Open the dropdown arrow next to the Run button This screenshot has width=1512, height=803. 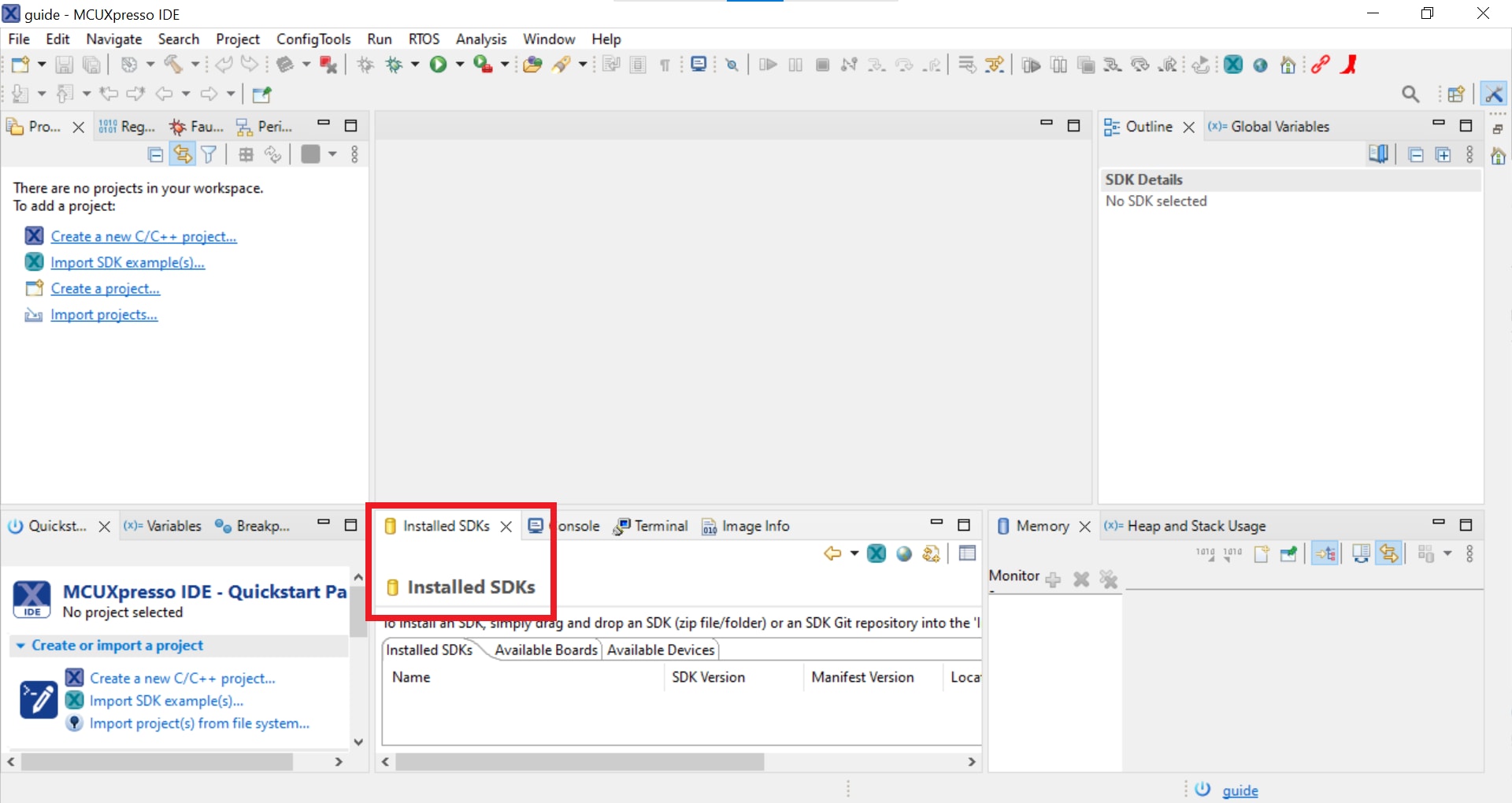(460, 65)
